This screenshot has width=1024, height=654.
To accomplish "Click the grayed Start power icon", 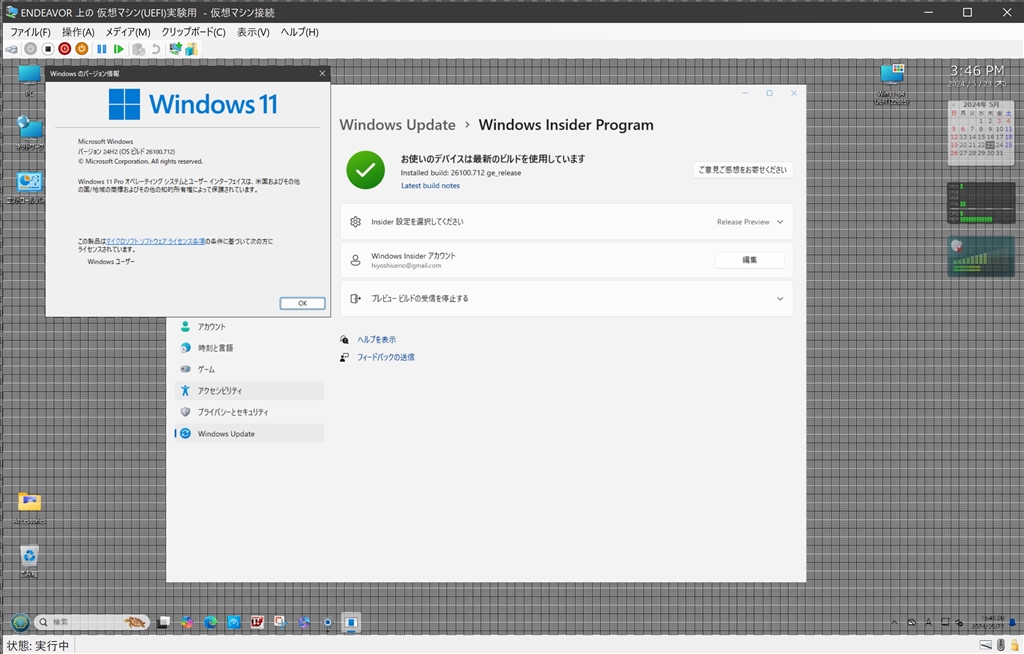I will pyautogui.click(x=31, y=49).
